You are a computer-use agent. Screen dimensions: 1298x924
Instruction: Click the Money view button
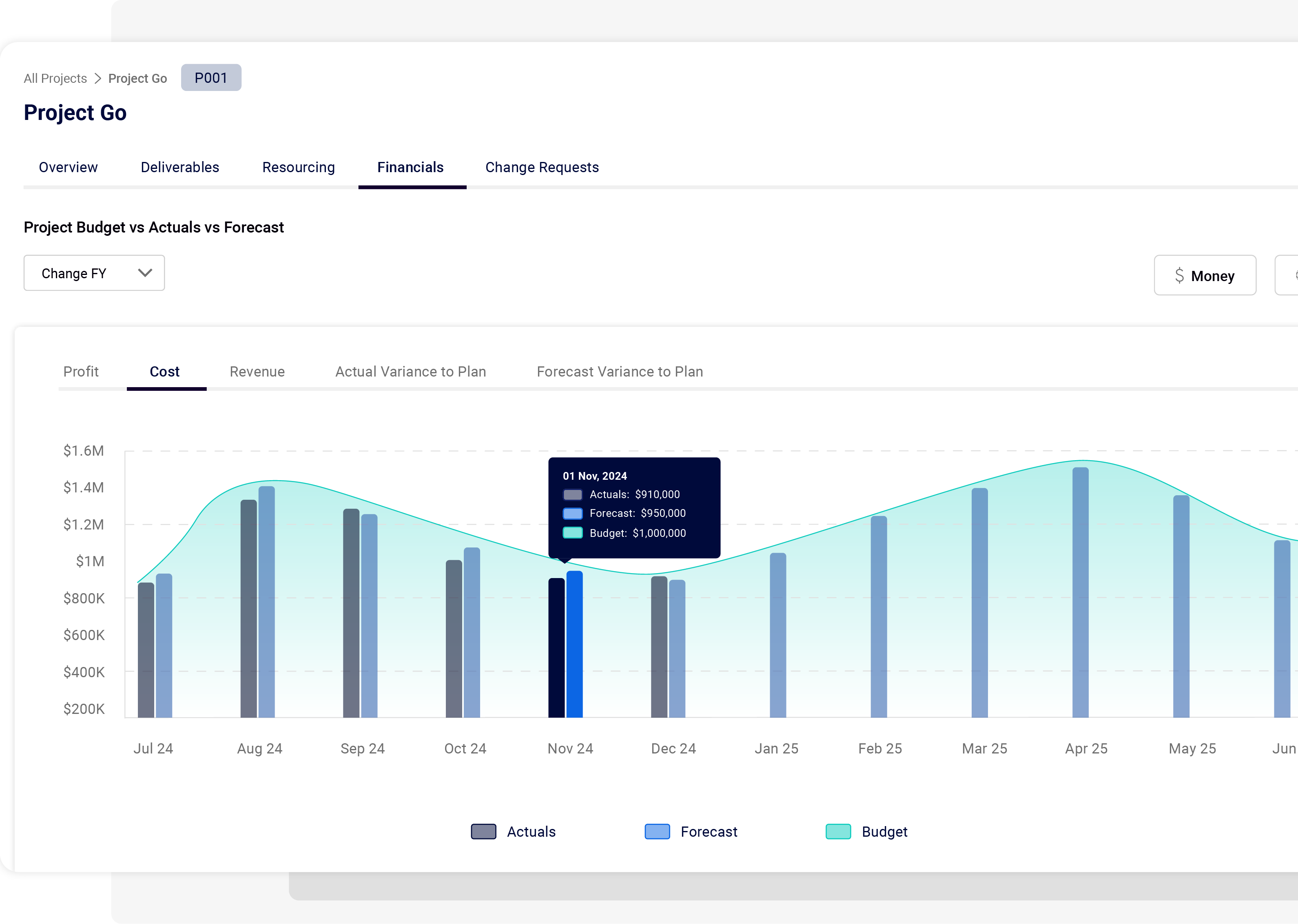pyautogui.click(x=1205, y=275)
